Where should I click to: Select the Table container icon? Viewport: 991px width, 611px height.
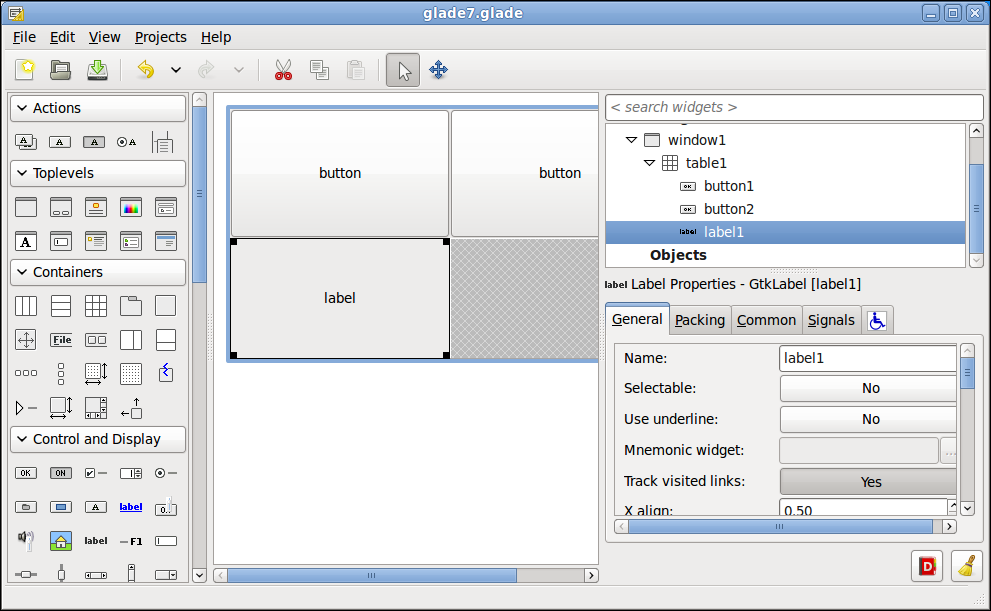coord(96,306)
